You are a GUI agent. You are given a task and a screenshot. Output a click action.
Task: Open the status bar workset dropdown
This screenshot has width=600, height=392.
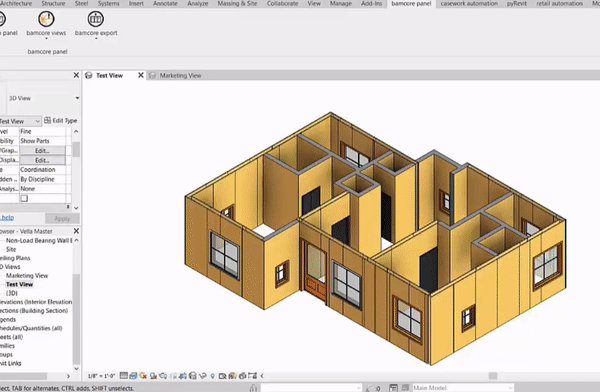(x=359, y=388)
